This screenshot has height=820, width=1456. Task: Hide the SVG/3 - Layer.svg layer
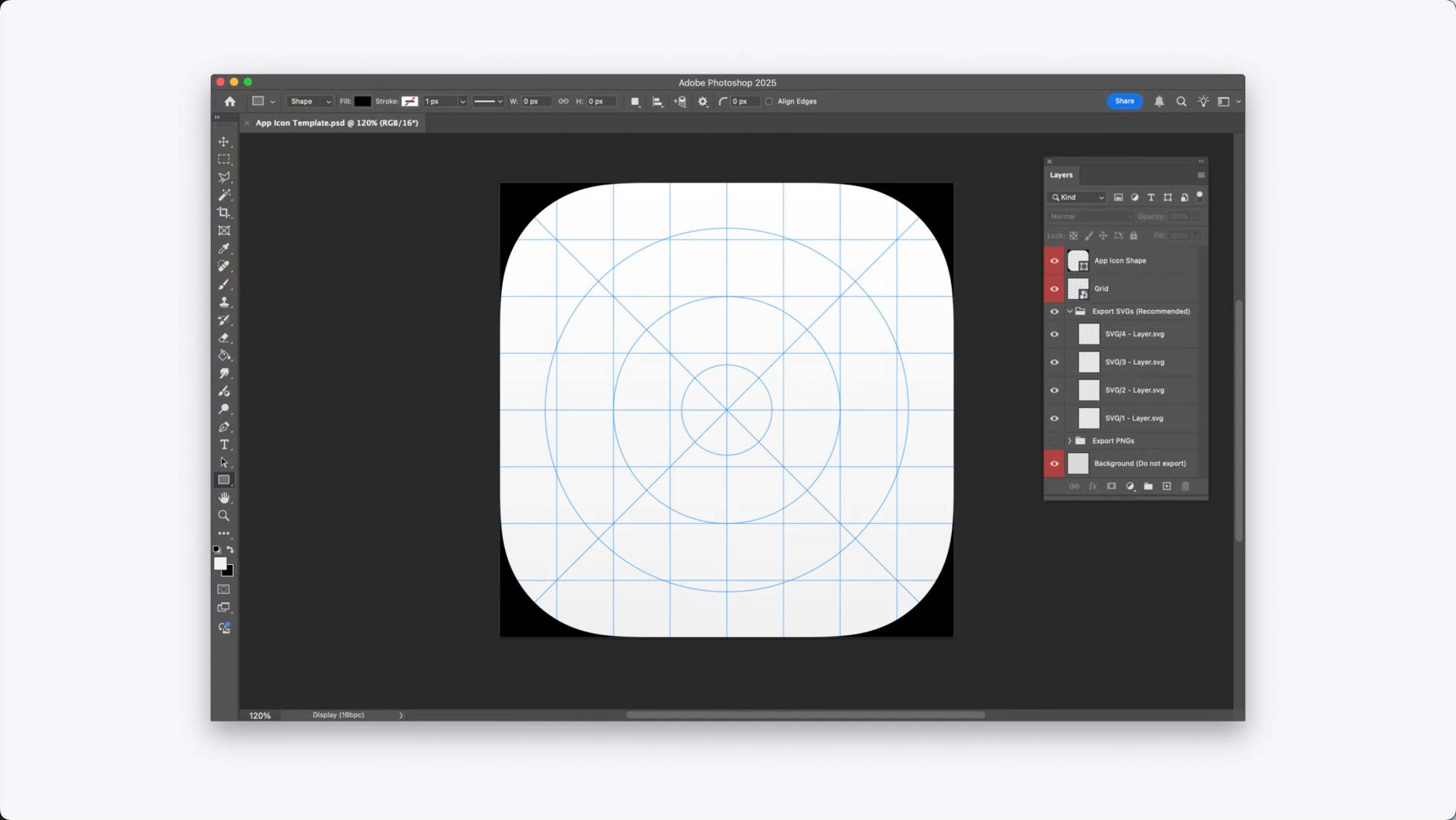1054,362
